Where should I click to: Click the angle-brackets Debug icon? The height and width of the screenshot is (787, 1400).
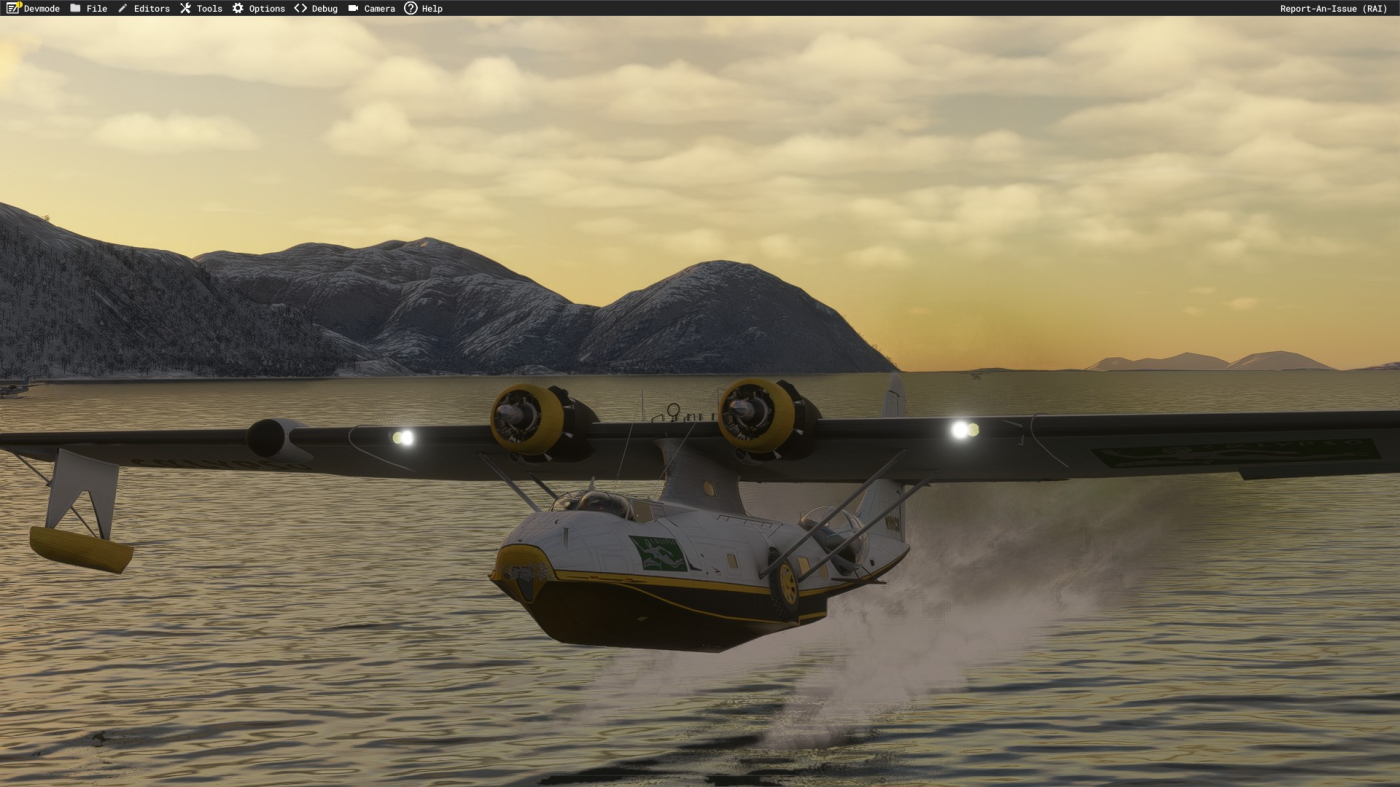click(300, 8)
